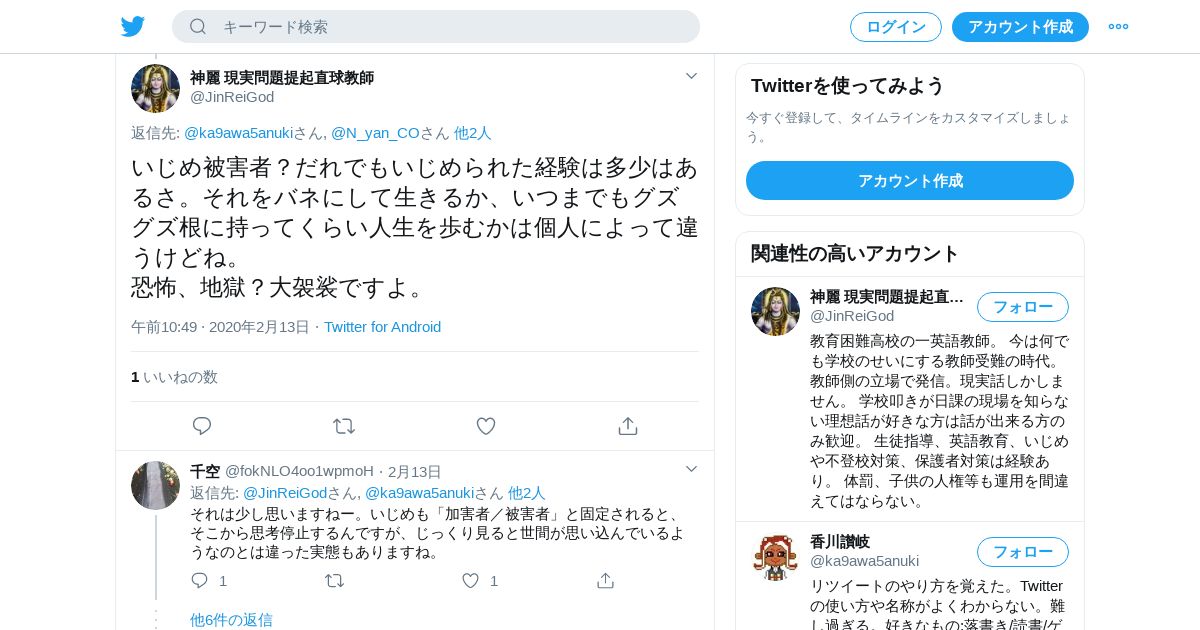Click the share icon under main tweet
This screenshot has height=630, width=1200.
click(x=628, y=426)
